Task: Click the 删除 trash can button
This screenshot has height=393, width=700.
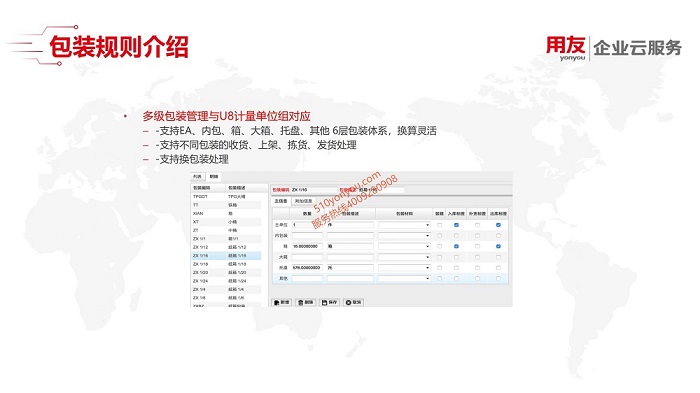Action: coord(306,302)
